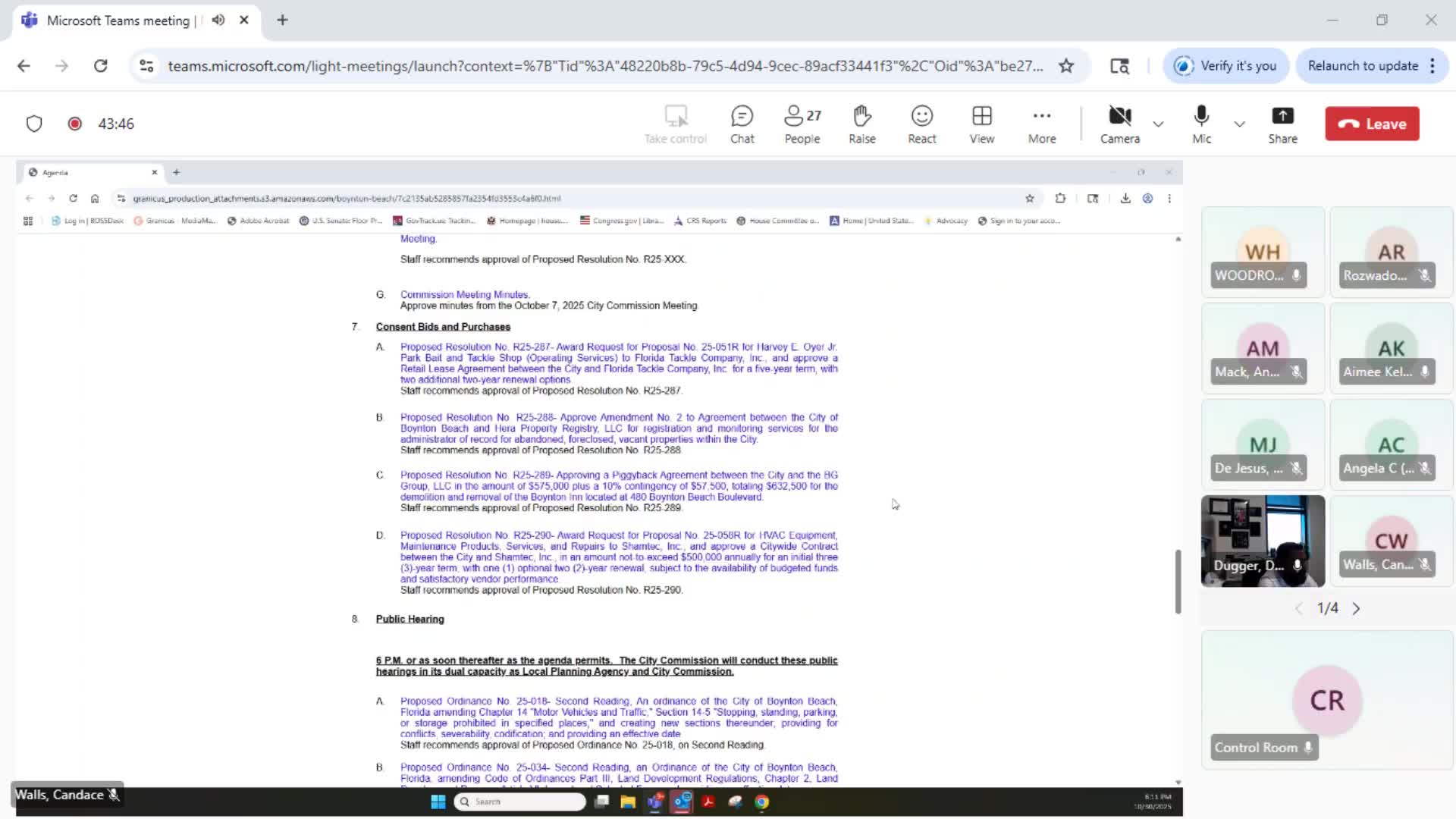1456x819 pixels.
Task: Click the shared screen's vertical scrollbar
Action: click(x=1178, y=582)
